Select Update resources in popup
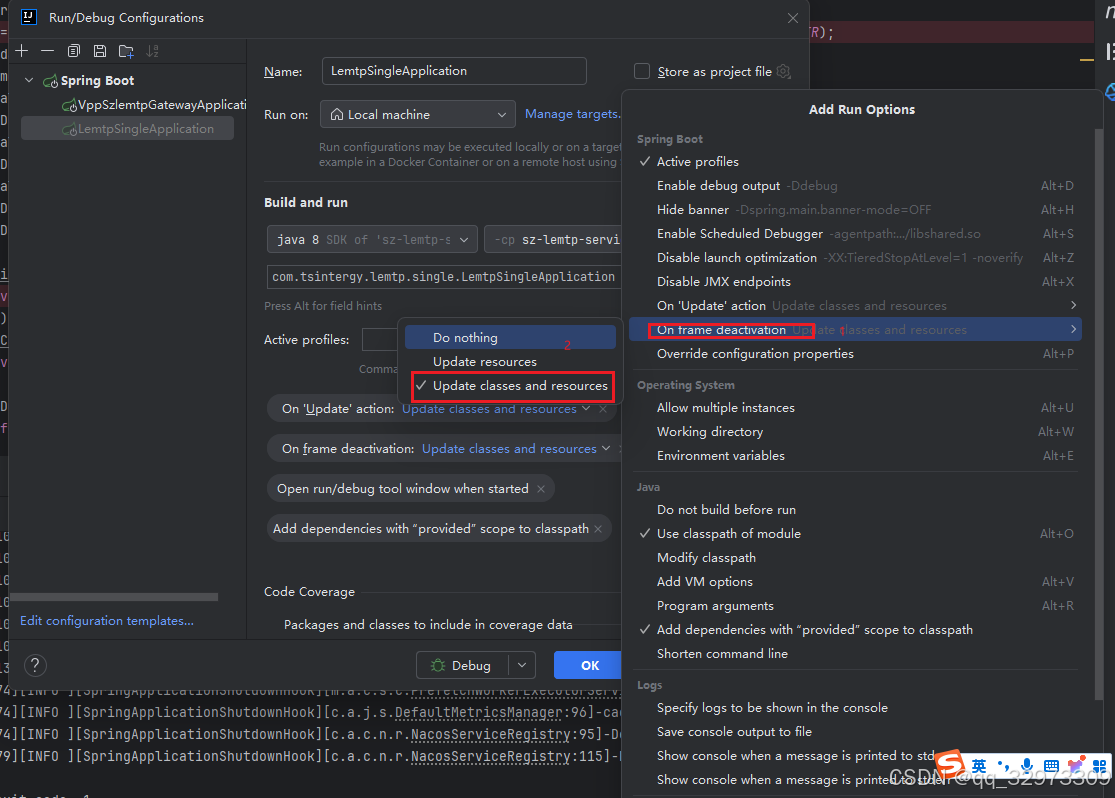 [x=511, y=361]
